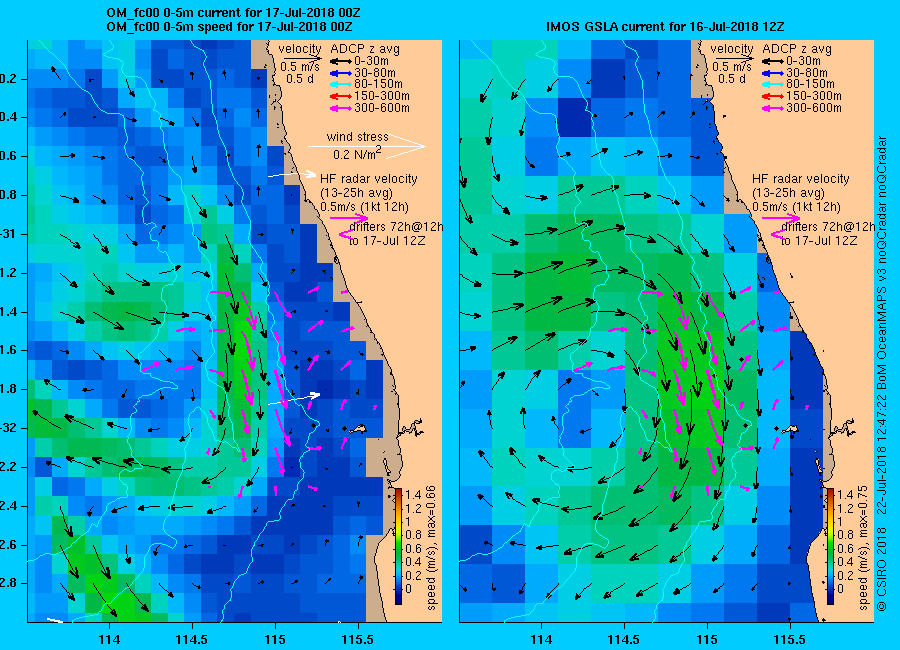
Task: Click longitude label 114.5 under OM_fc00 map
Action: (x=192, y=639)
